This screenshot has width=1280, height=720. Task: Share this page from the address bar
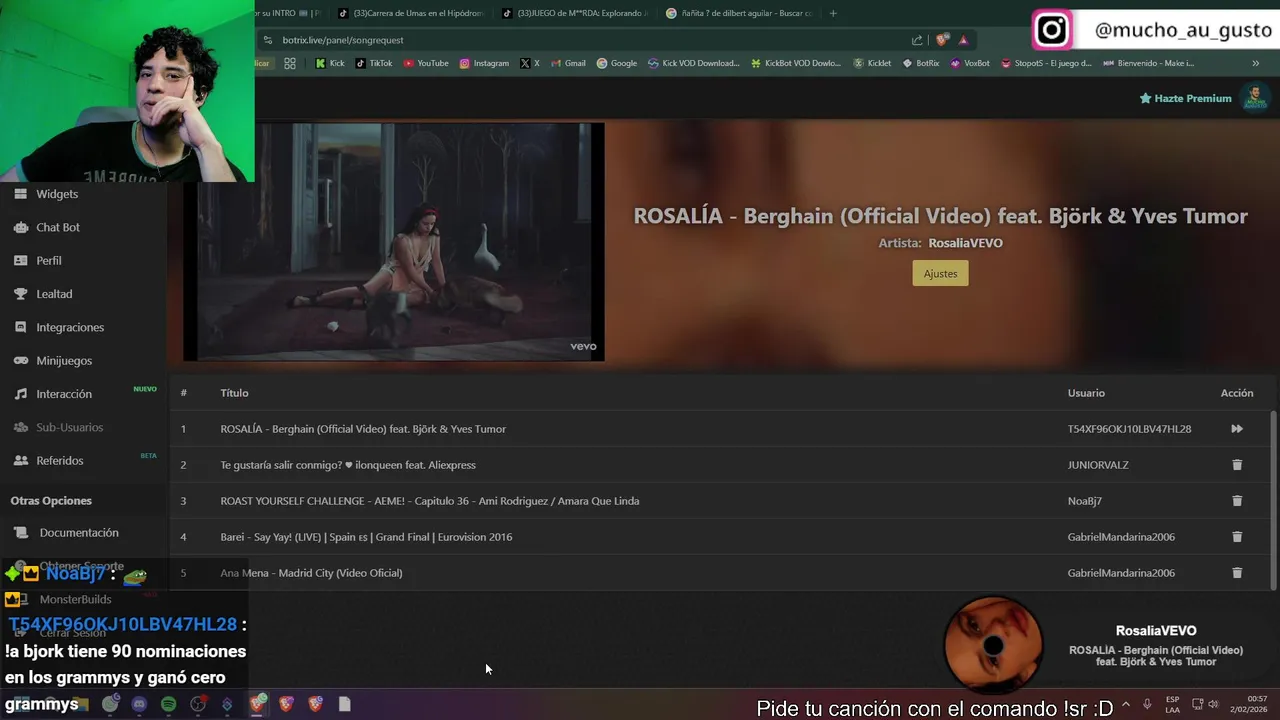(x=917, y=40)
